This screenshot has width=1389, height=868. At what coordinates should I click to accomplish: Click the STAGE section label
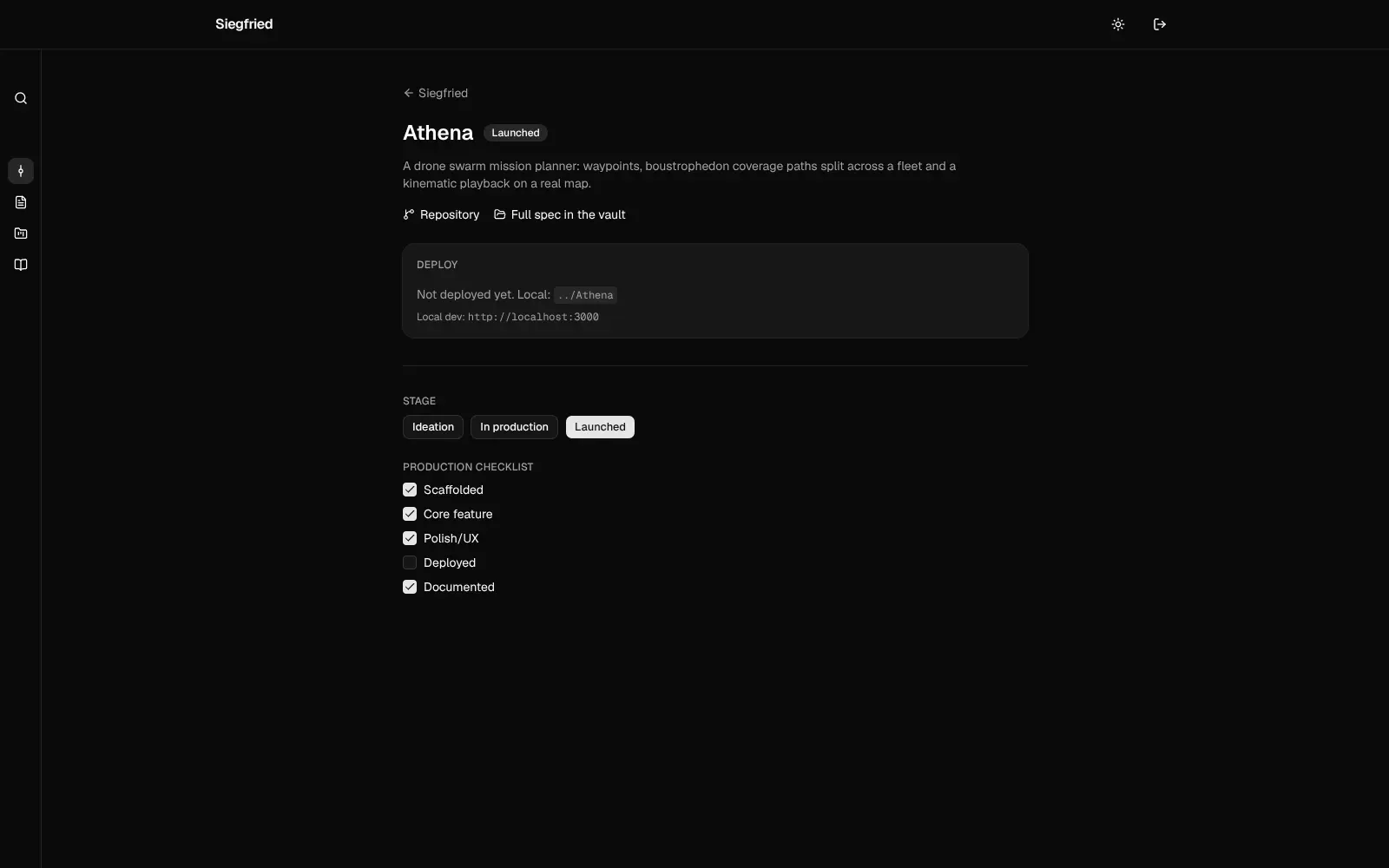point(419,401)
